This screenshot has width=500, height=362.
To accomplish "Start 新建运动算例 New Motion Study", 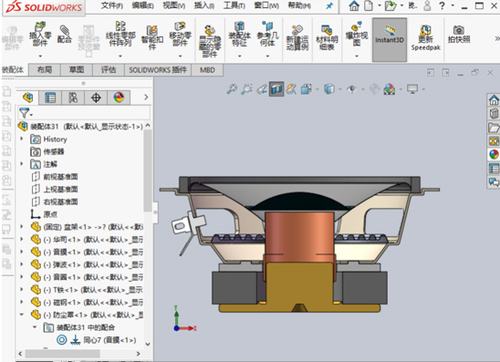I will 297,38.
